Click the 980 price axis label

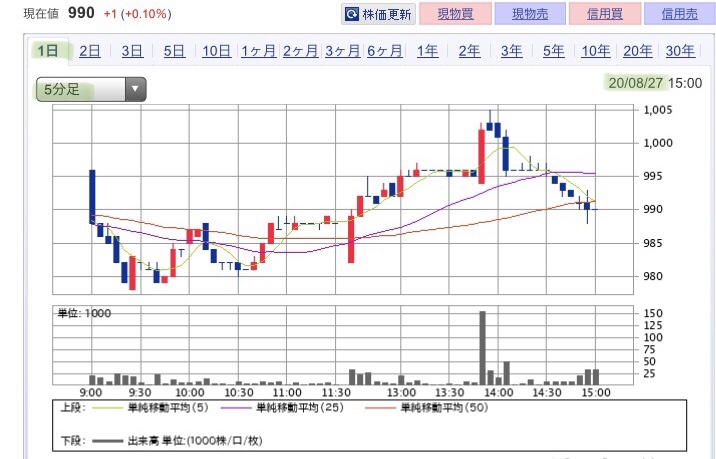click(653, 276)
